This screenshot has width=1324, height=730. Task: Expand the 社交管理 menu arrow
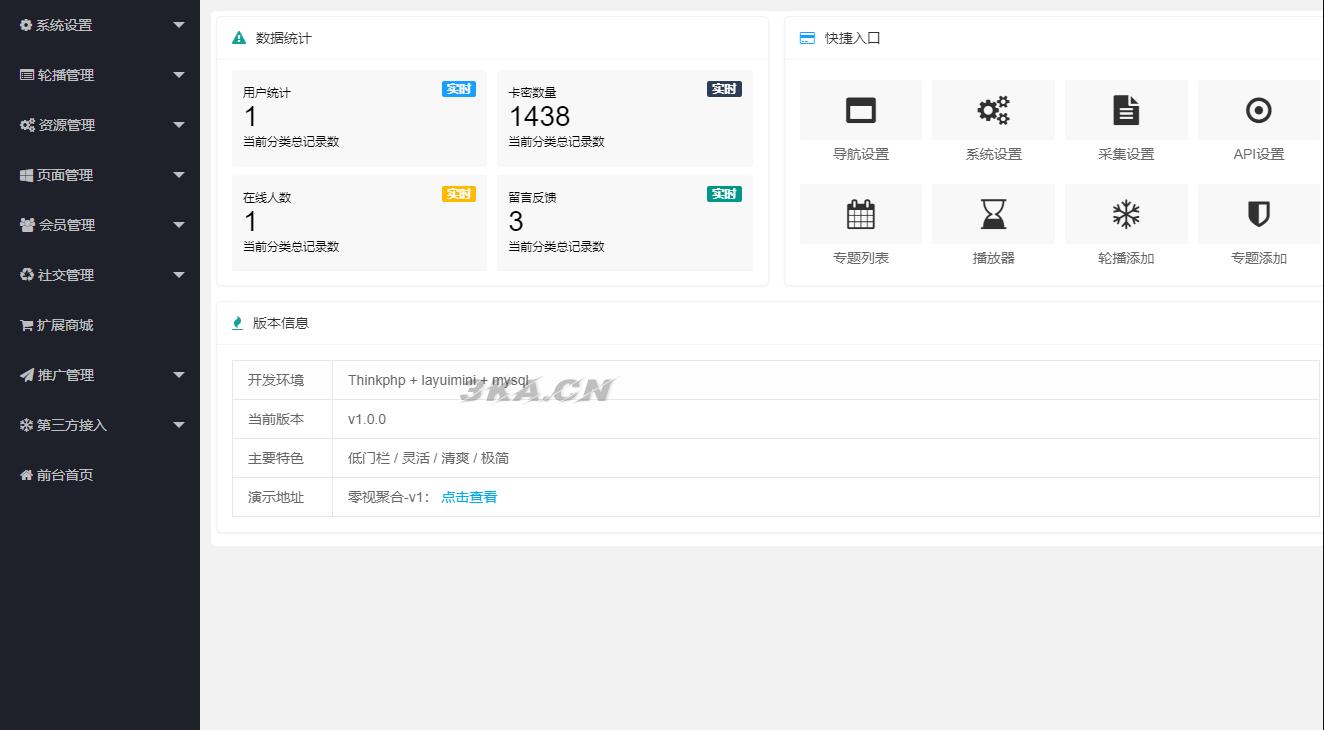click(x=179, y=275)
